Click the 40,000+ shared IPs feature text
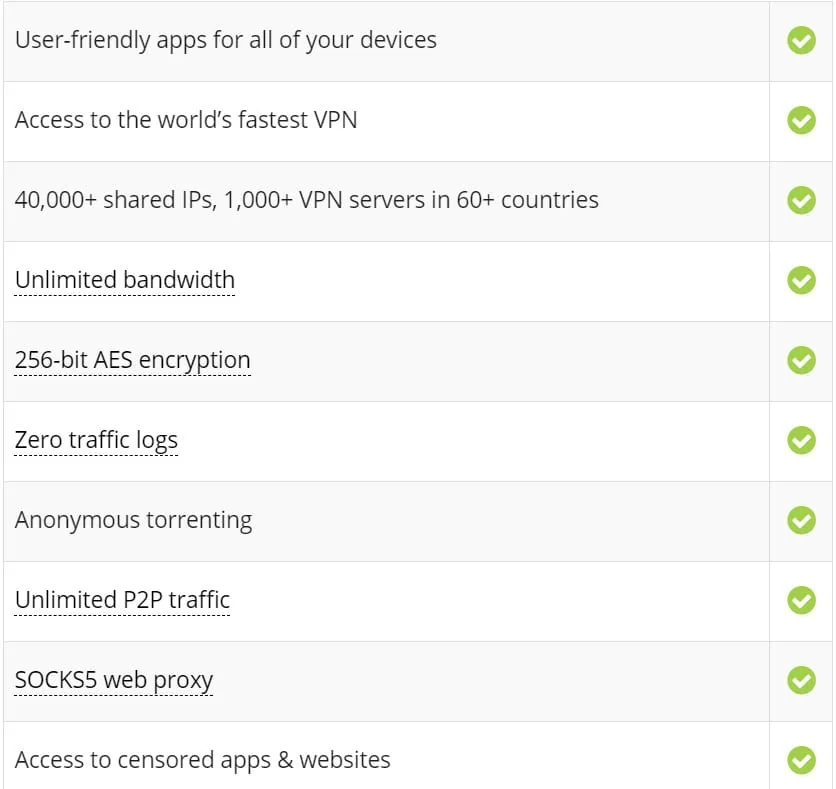 tap(307, 200)
